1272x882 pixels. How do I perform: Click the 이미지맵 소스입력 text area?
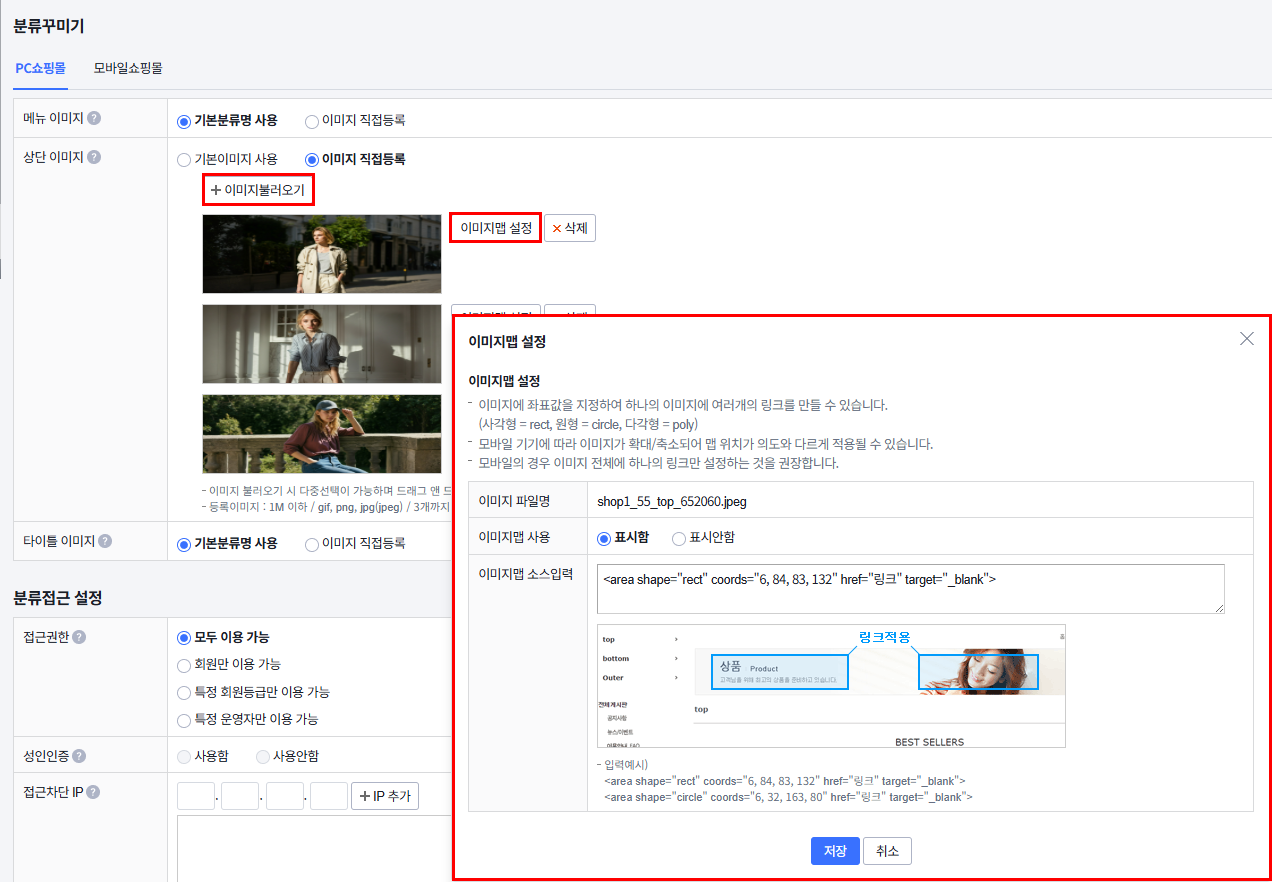(910, 589)
